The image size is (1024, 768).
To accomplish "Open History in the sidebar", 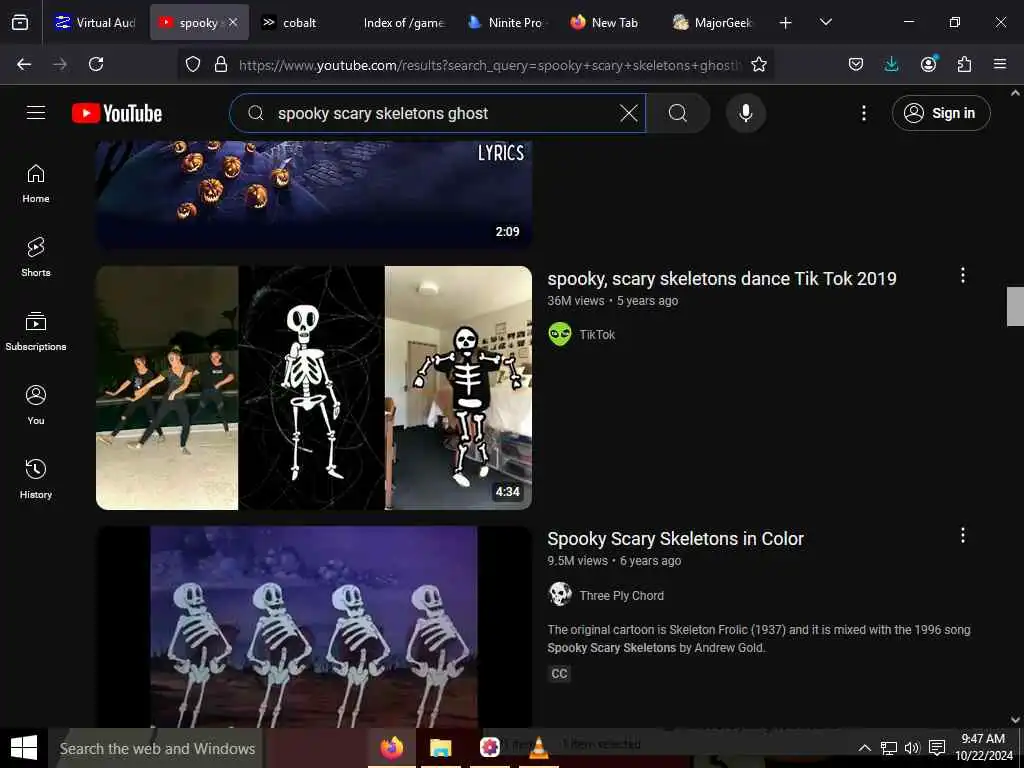I will (x=36, y=479).
